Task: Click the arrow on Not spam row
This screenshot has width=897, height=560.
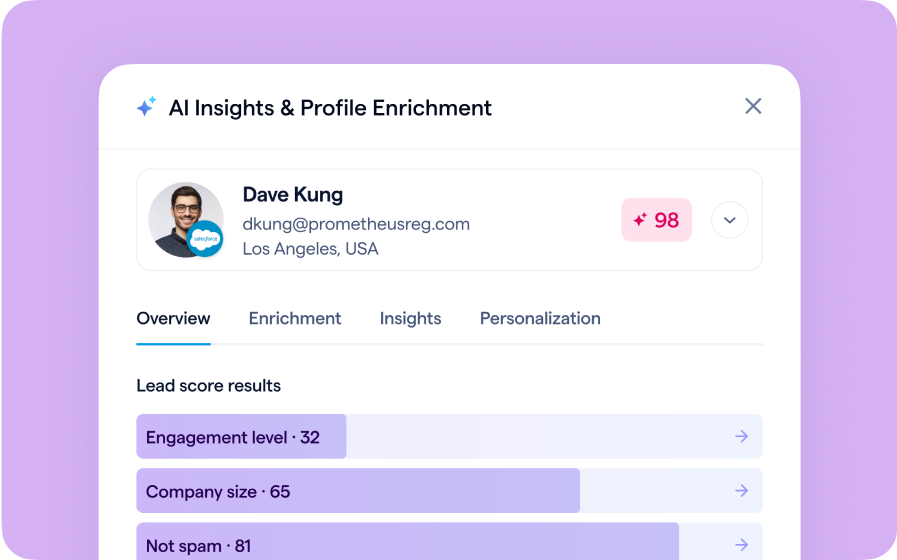Action: [x=741, y=545]
